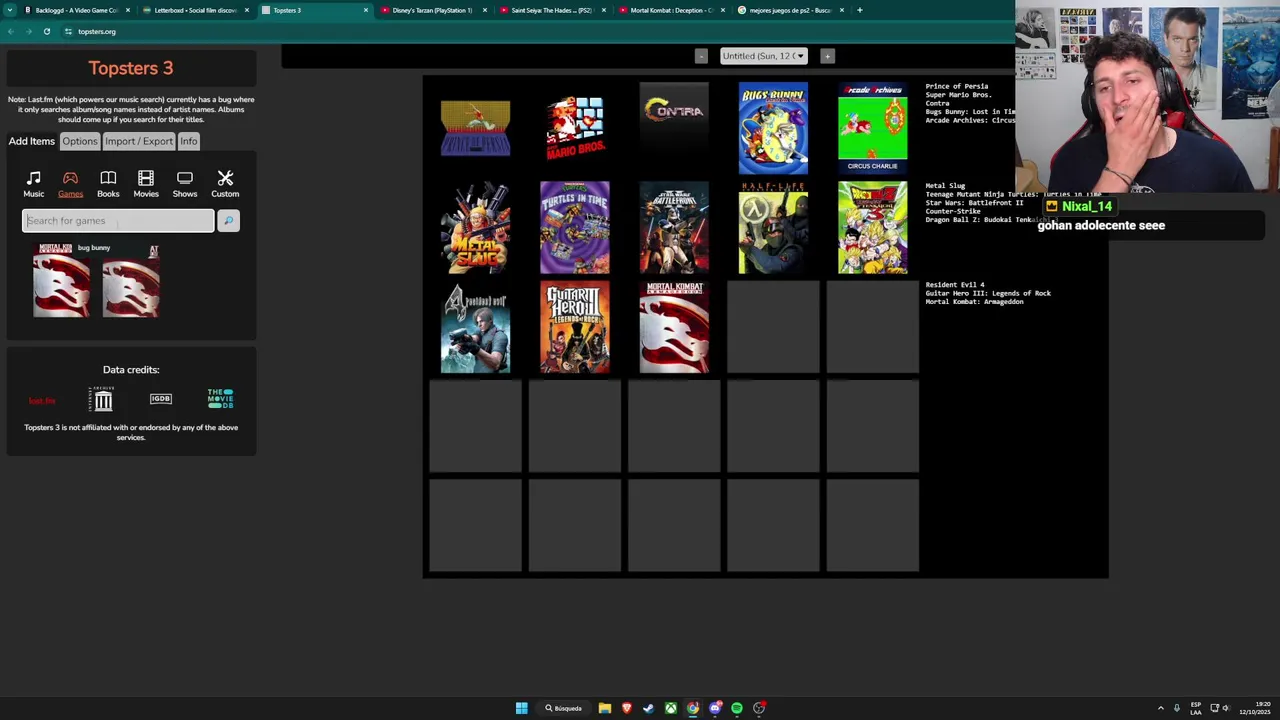Select the Super Mario Bros. cover
1280x720 pixels.
(x=575, y=128)
